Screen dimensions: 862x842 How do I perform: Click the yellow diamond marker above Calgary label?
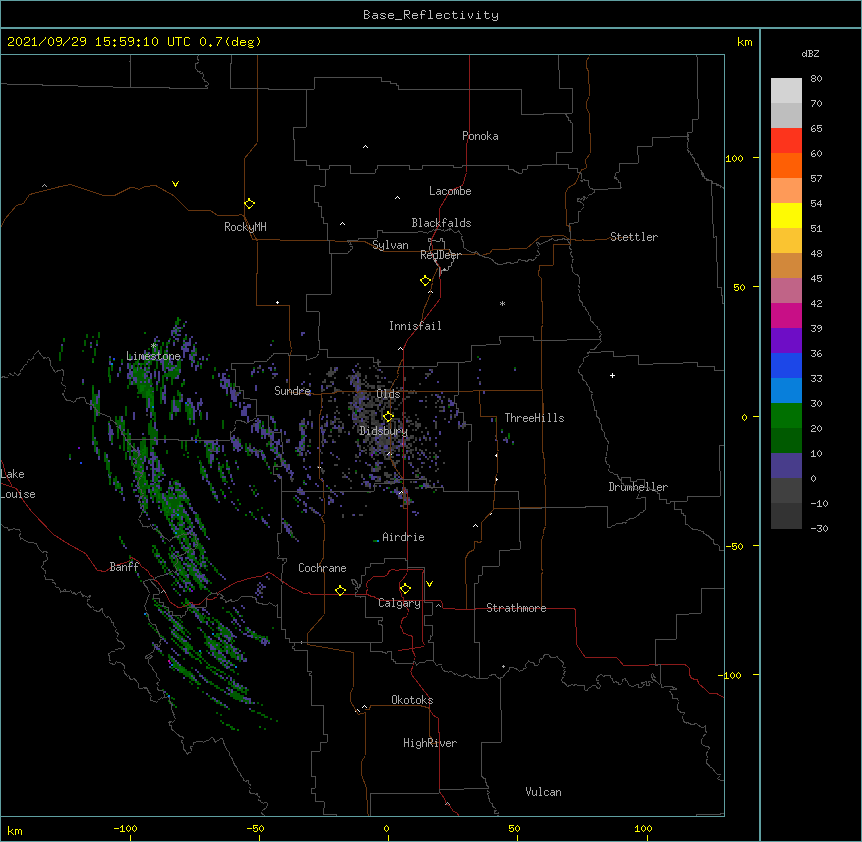(405, 589)
